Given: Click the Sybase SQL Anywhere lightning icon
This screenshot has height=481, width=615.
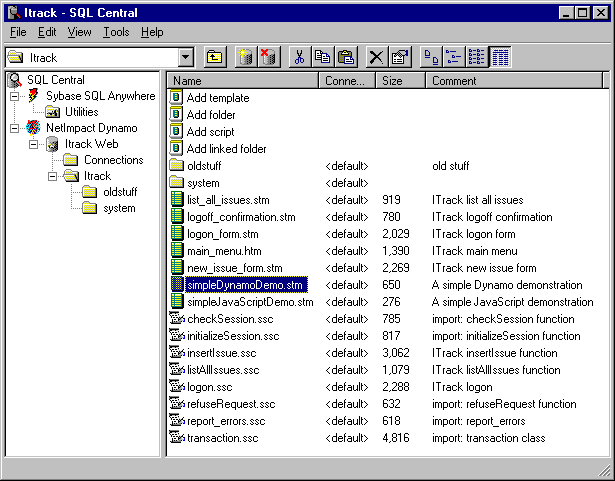Looking at the screenshot, I should point(33,96).
